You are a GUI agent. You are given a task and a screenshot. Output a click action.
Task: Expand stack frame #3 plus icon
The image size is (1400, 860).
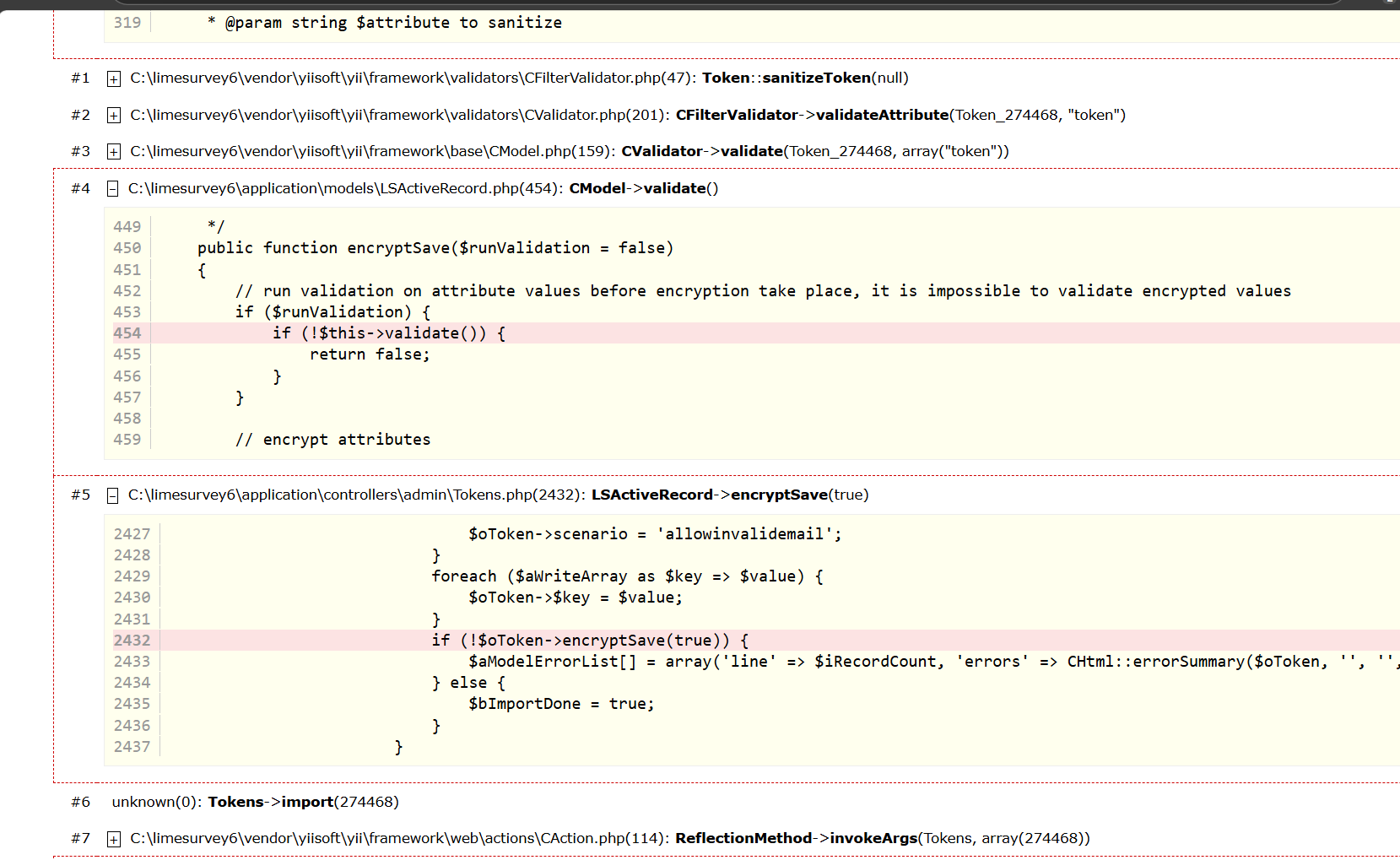(114, 152)
